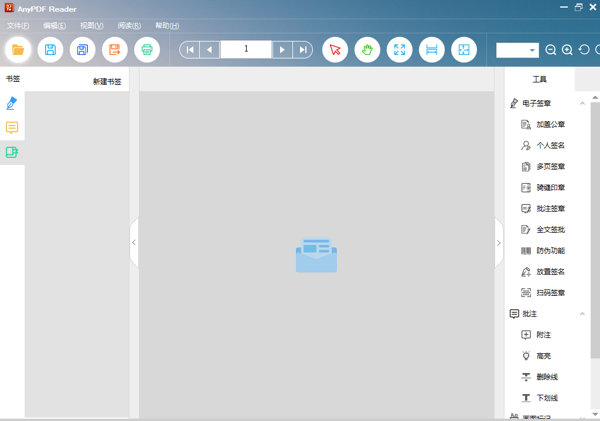Open the 视图 menu
Viewport: 600px width, 421px height.
tap(91, 26)
